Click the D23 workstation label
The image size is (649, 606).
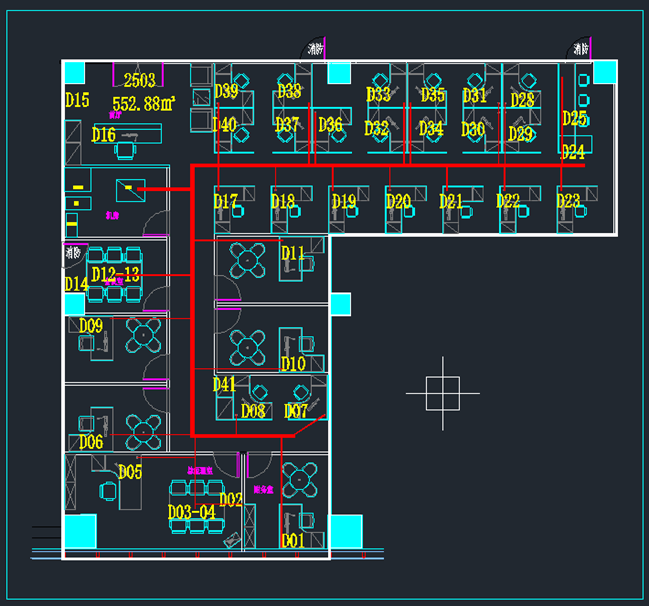point(568,201)
